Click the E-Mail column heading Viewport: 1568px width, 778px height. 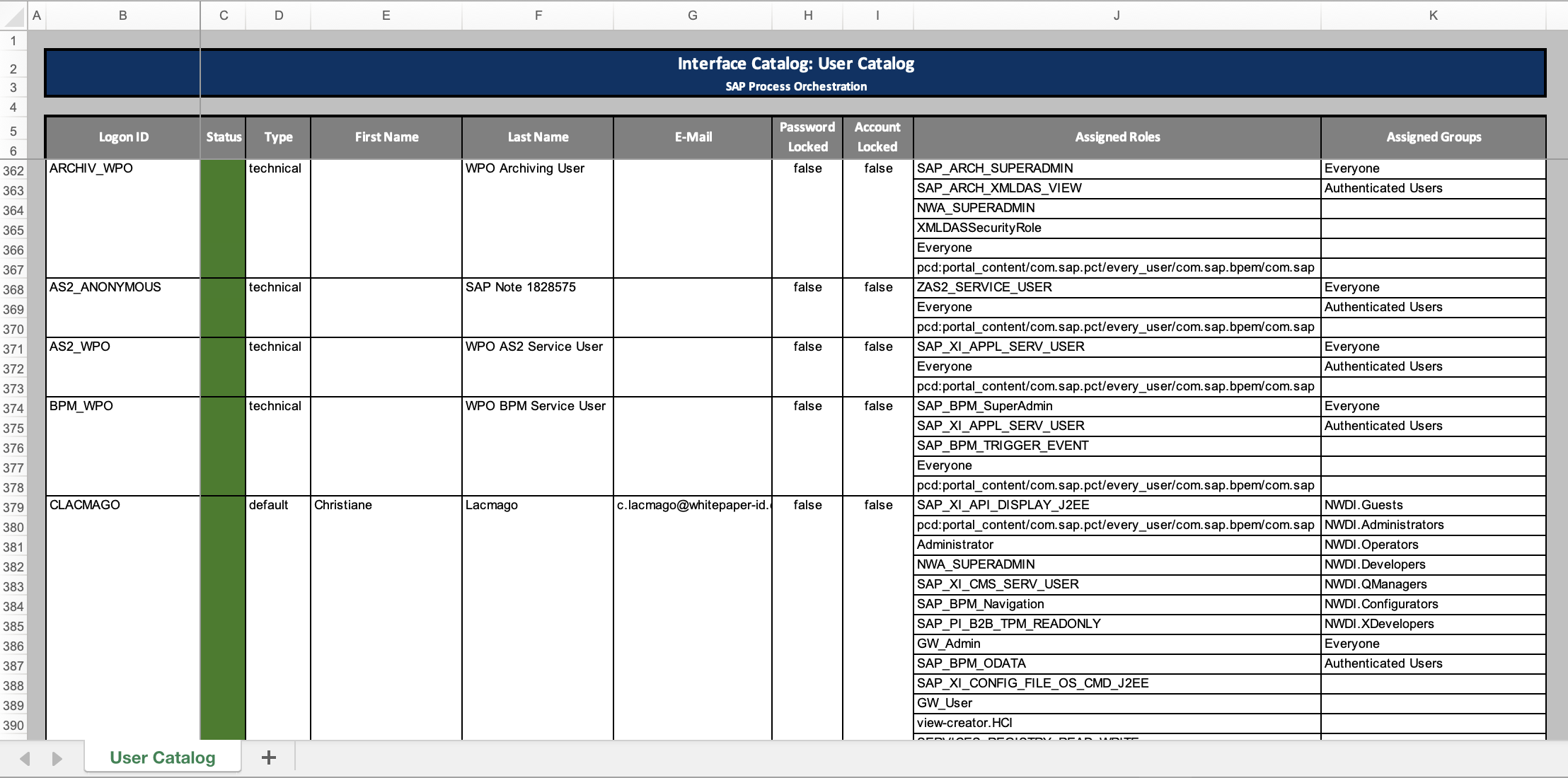tap(693, 137)
